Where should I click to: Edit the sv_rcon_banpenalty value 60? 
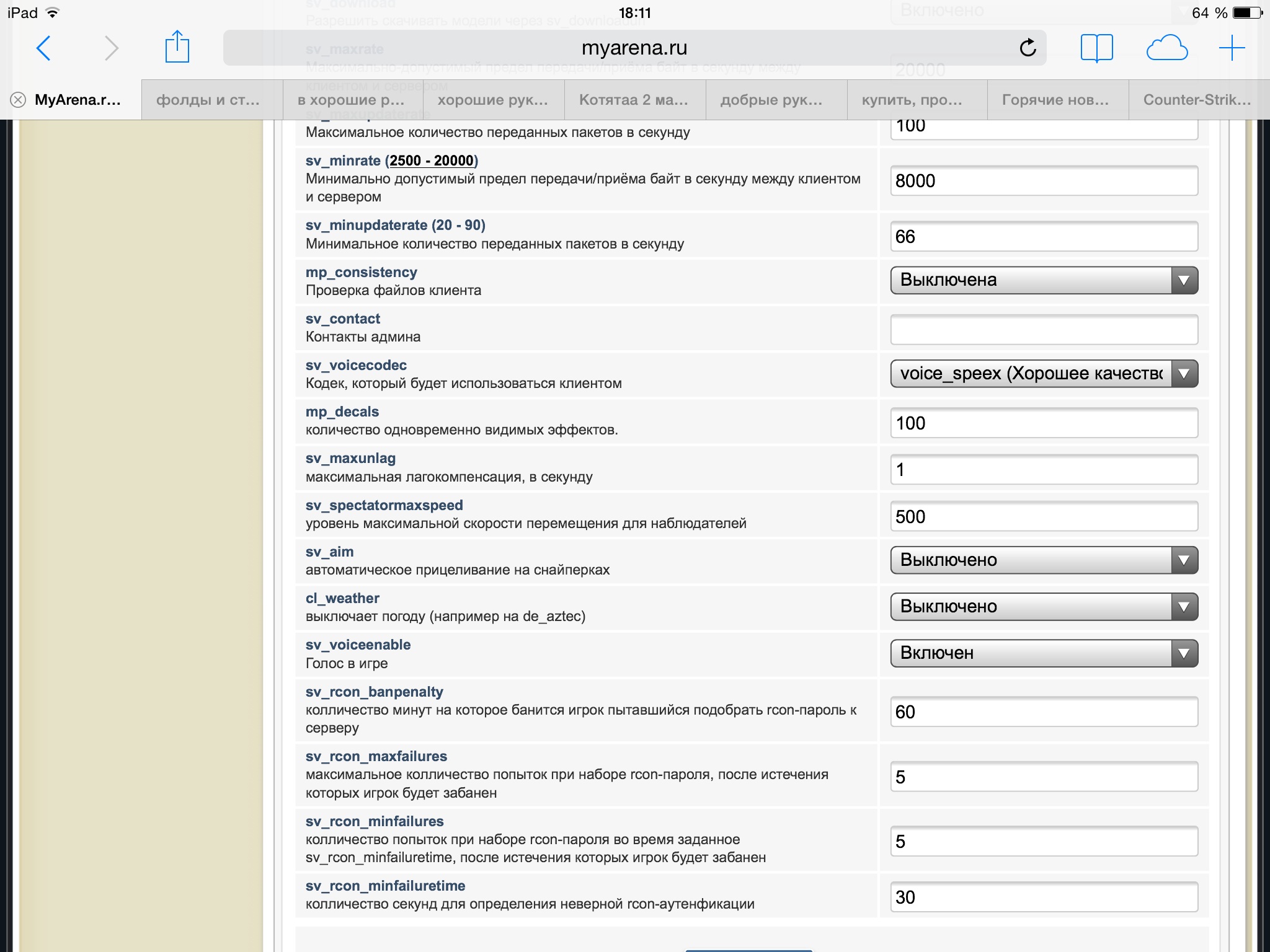pyautogui.click(x=1044, y=712)
